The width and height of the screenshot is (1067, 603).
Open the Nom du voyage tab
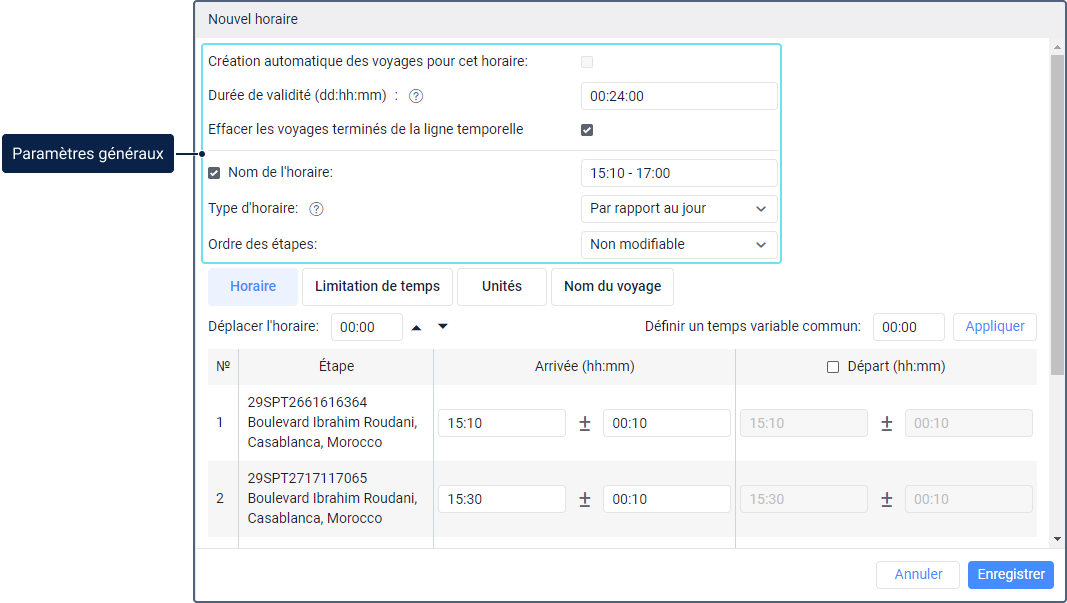[x=612, y=287]
